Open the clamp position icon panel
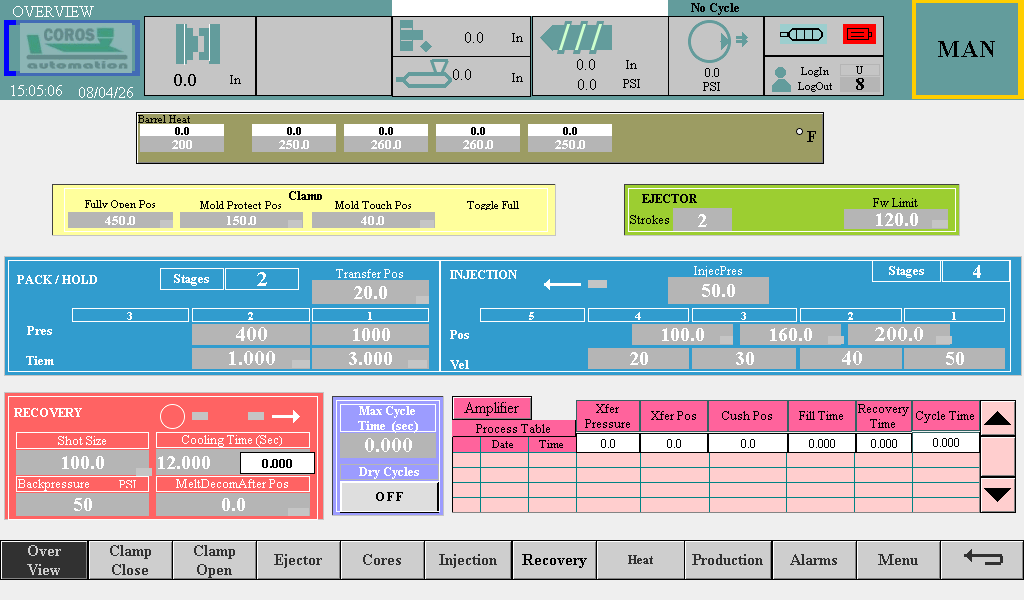The height and width of the screenshot is (600, 1024). (x=197, y=44)
